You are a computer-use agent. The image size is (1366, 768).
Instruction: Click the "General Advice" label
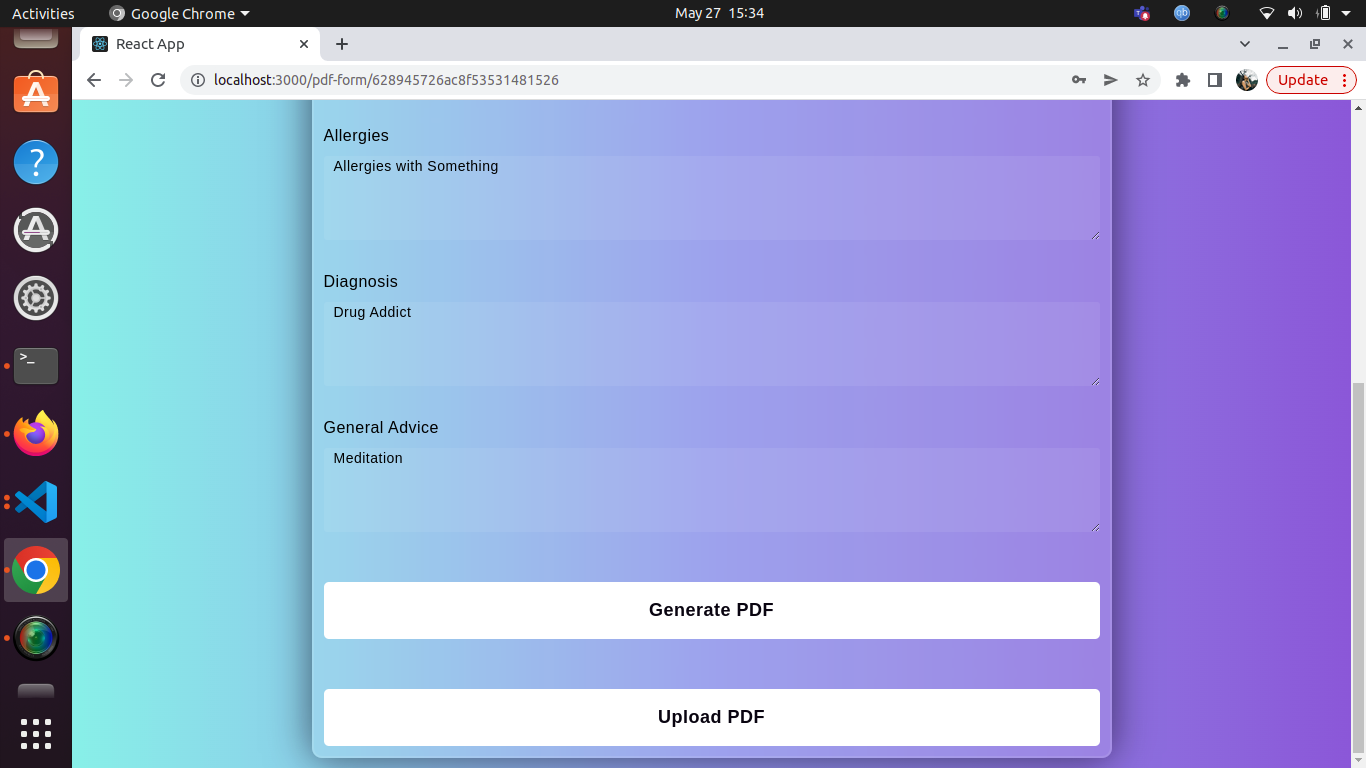[x=381, y=427]
